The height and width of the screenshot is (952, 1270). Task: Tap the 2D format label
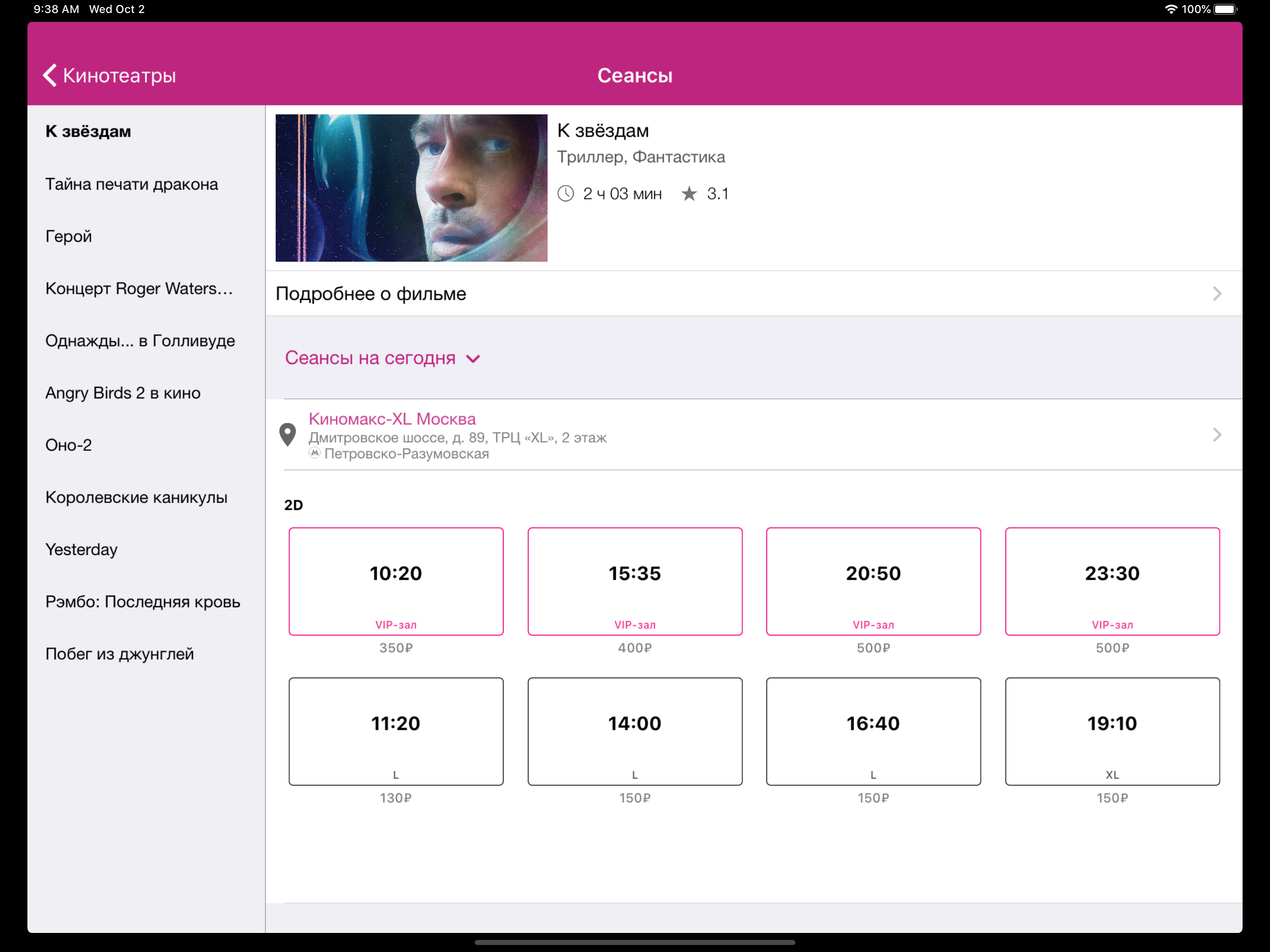pyautogui.click(x=293, y=505)
